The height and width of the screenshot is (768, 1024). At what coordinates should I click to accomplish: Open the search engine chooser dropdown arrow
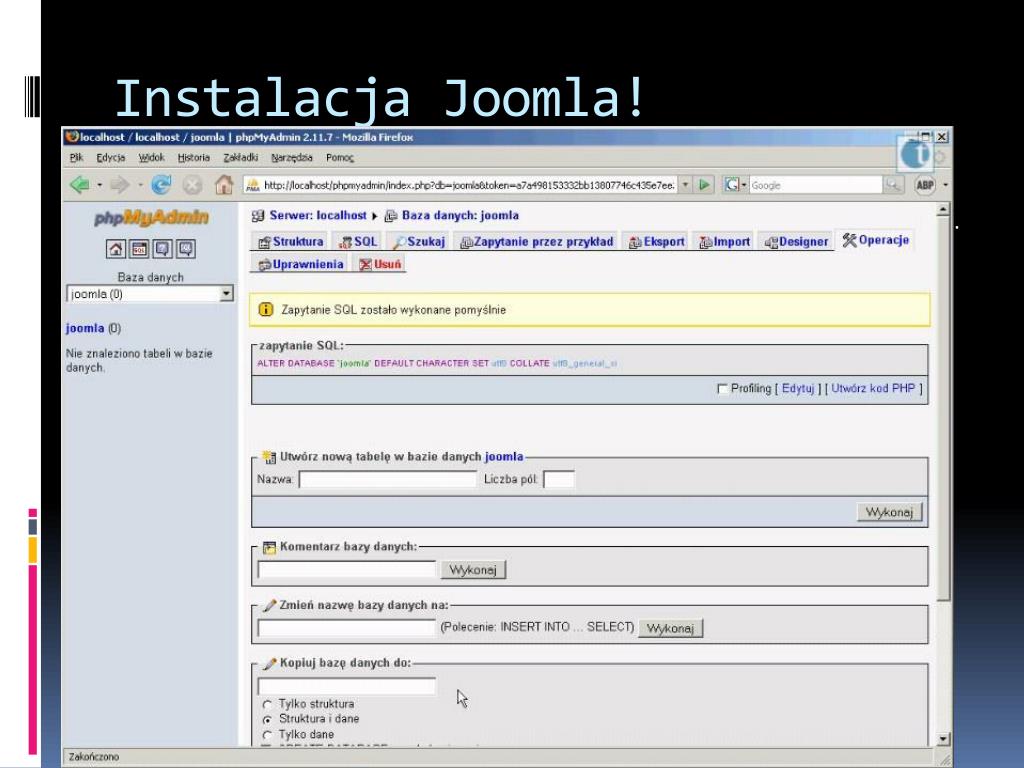743,185
